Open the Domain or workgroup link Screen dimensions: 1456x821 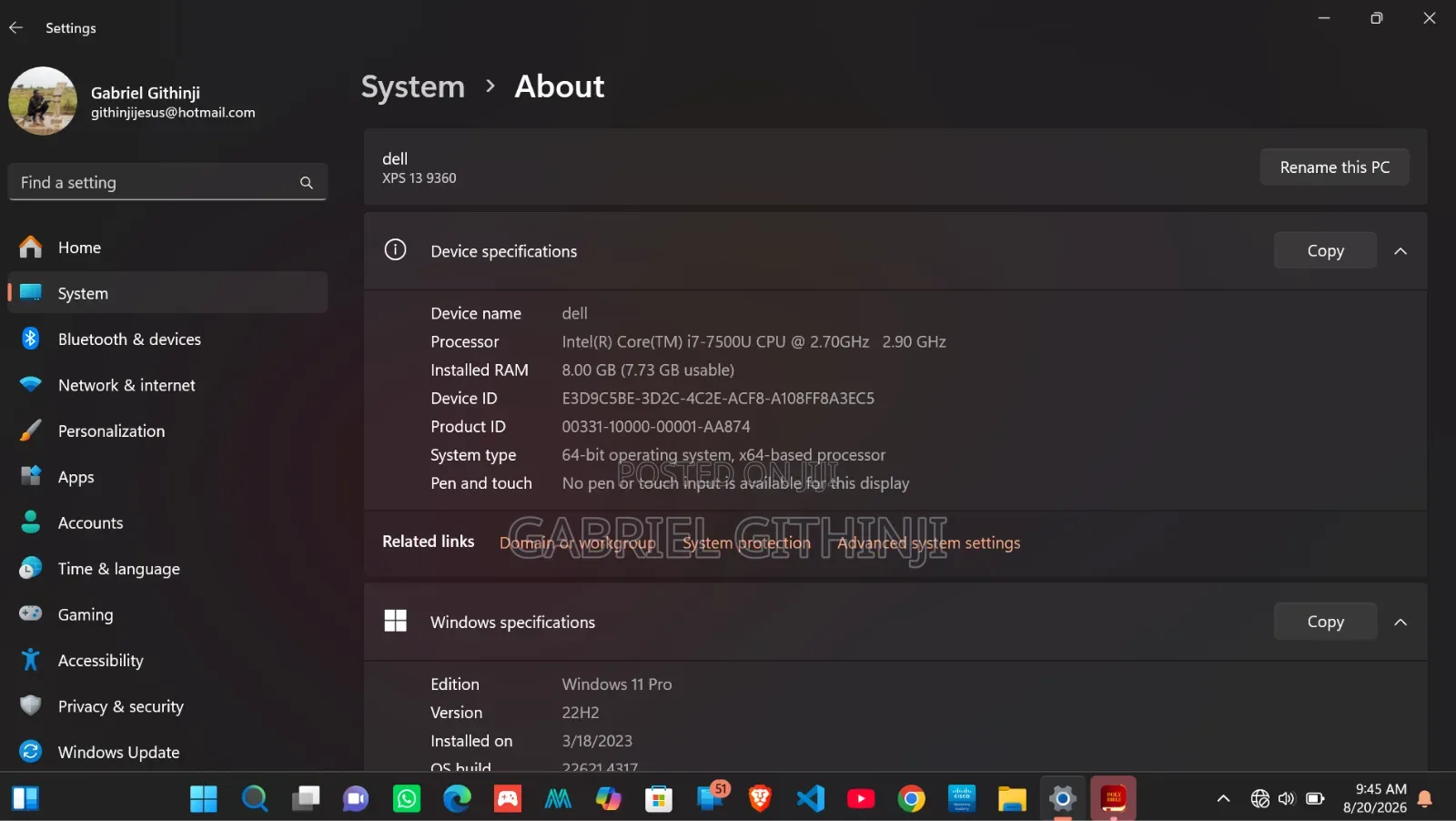point(578,543)
